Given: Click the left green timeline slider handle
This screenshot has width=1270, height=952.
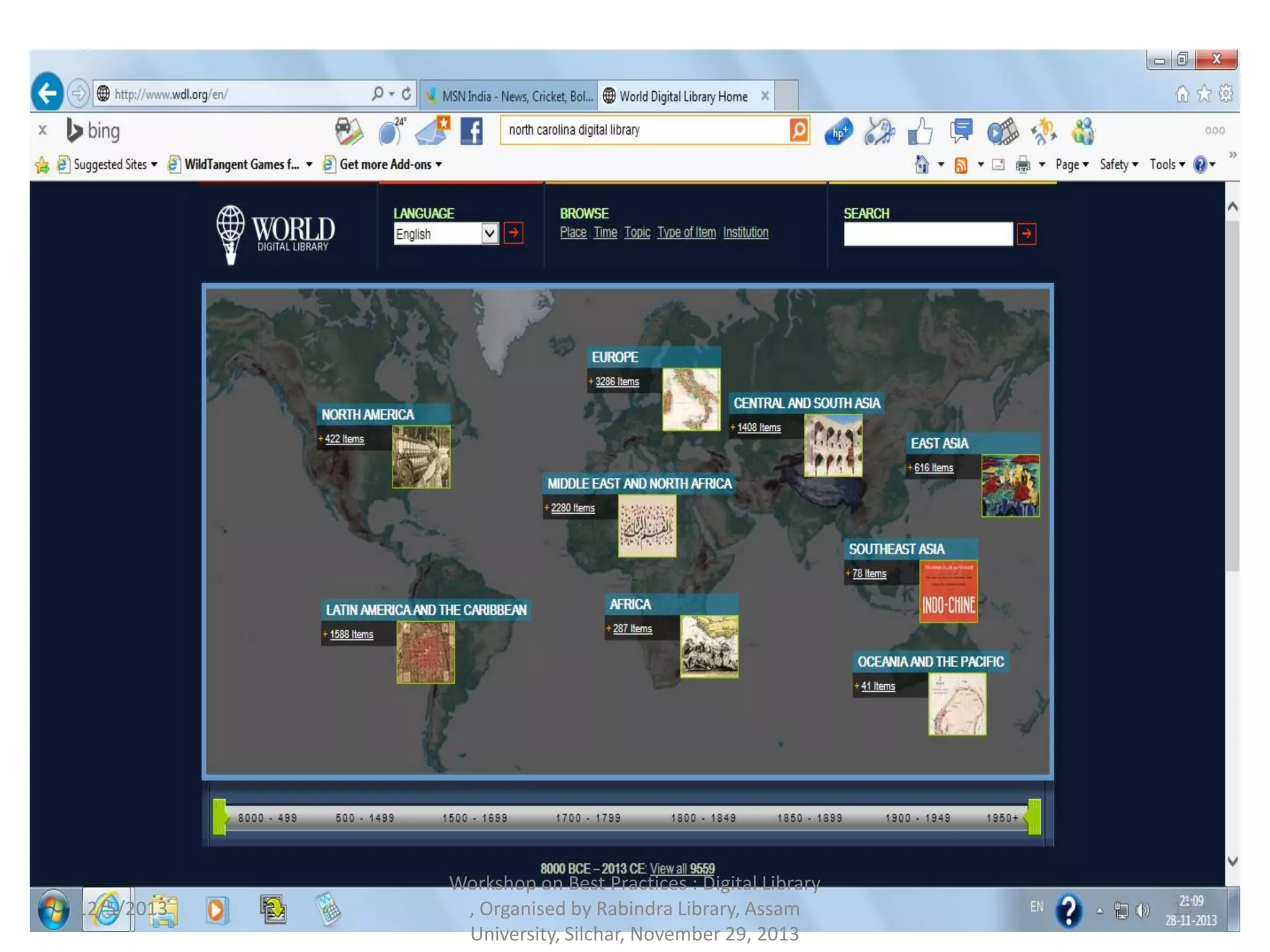Looking at the screenshot, I should (x=220, y=817).
